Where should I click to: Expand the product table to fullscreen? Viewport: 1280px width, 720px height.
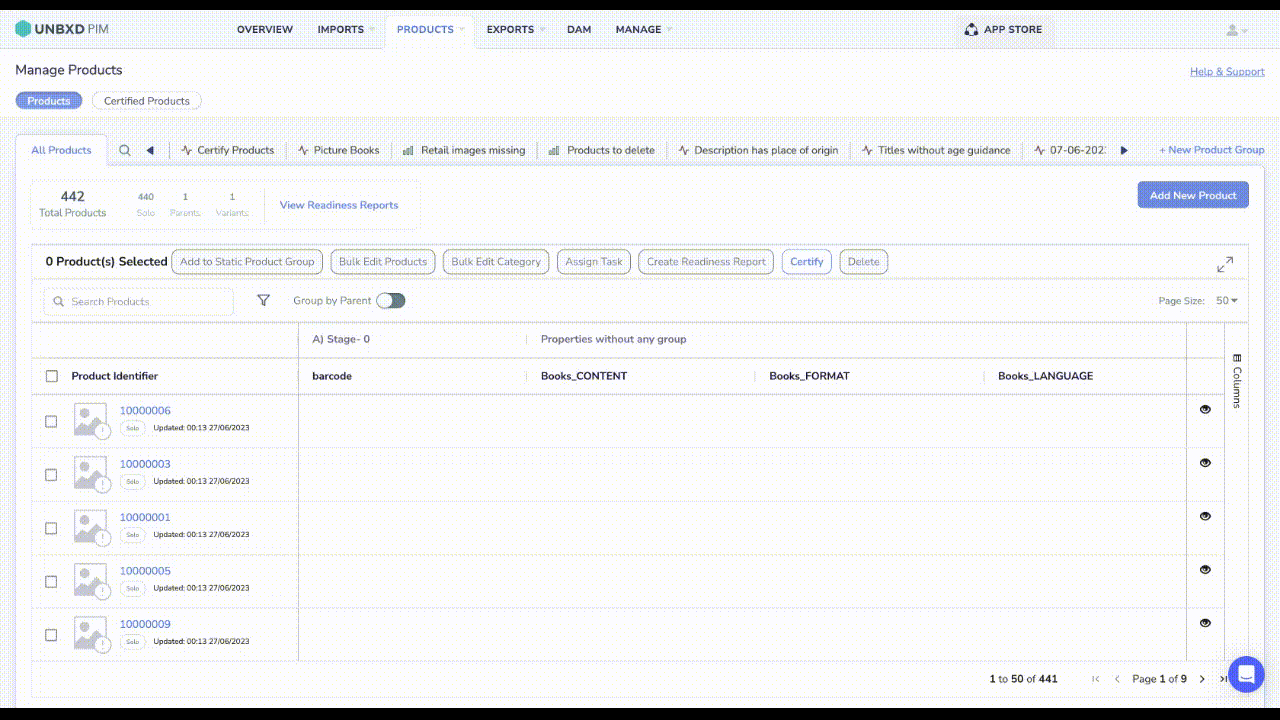pos(1224,264)
